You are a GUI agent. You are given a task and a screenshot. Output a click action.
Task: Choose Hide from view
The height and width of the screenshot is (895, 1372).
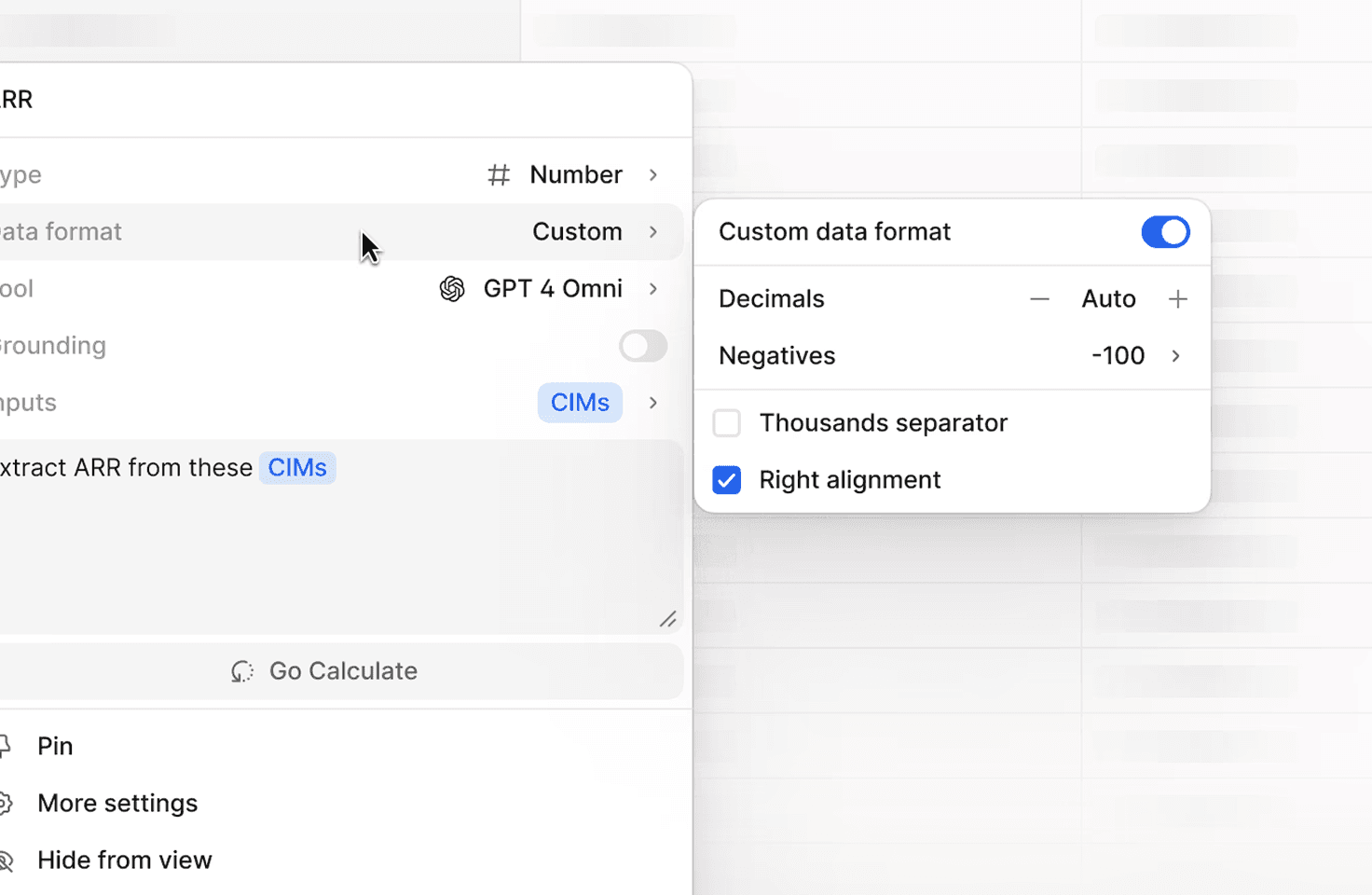point(125,860)
